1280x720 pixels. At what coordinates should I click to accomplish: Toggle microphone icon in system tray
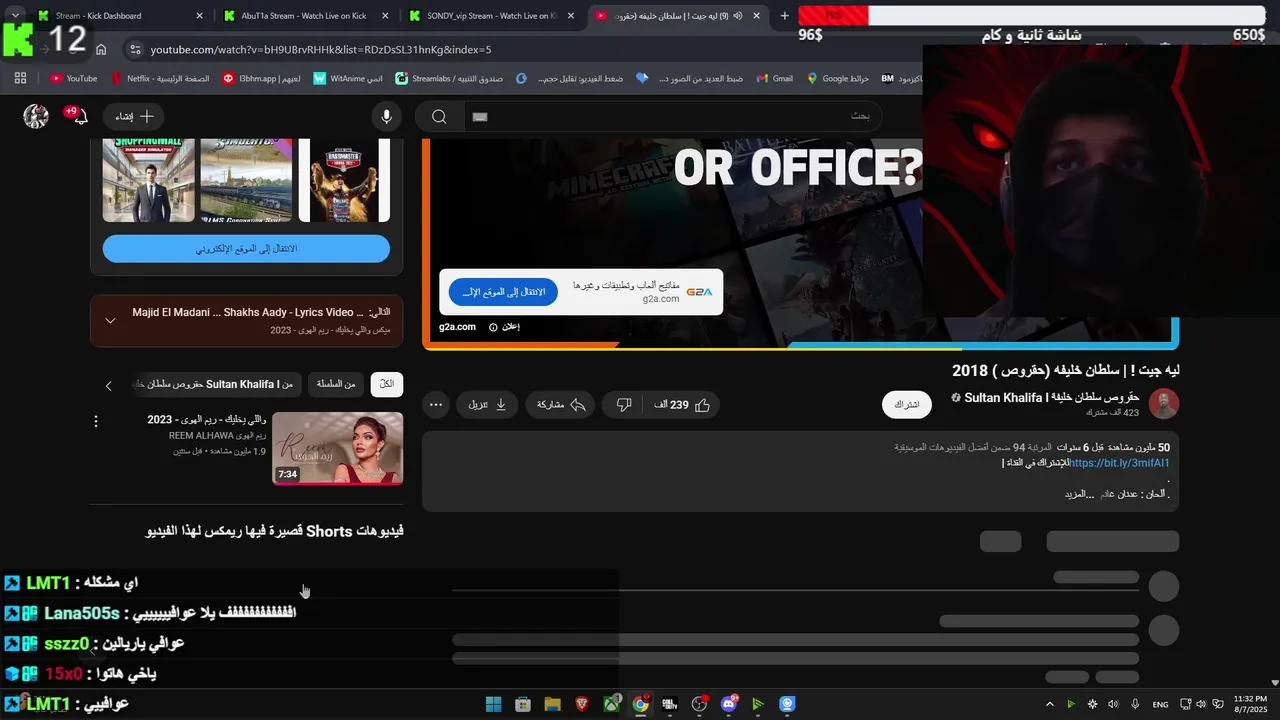point(1135,704)
